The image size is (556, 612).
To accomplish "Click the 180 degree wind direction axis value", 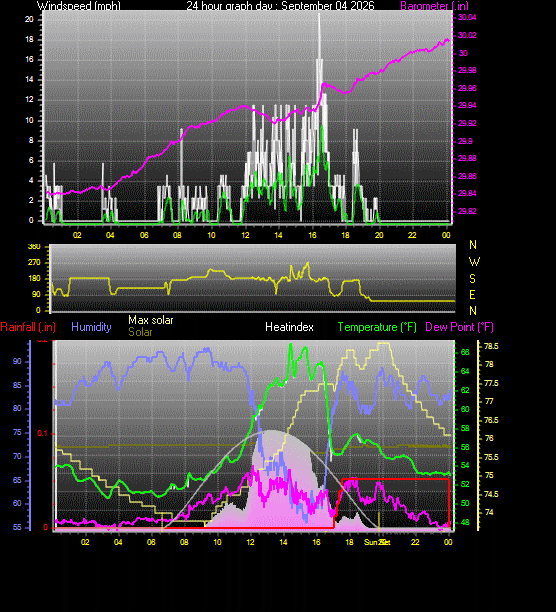I will pos(34,278).
